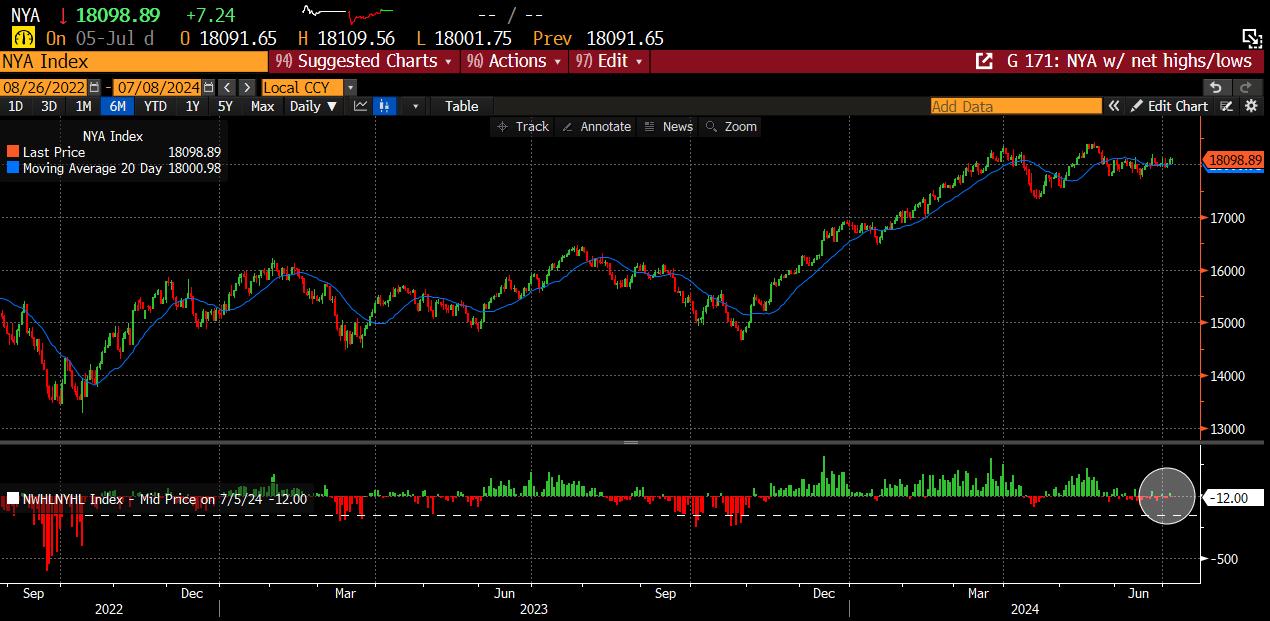Screen dimensions: 1270x621
Task: Click the Add Data input box
Action: tap(1016, 106)
